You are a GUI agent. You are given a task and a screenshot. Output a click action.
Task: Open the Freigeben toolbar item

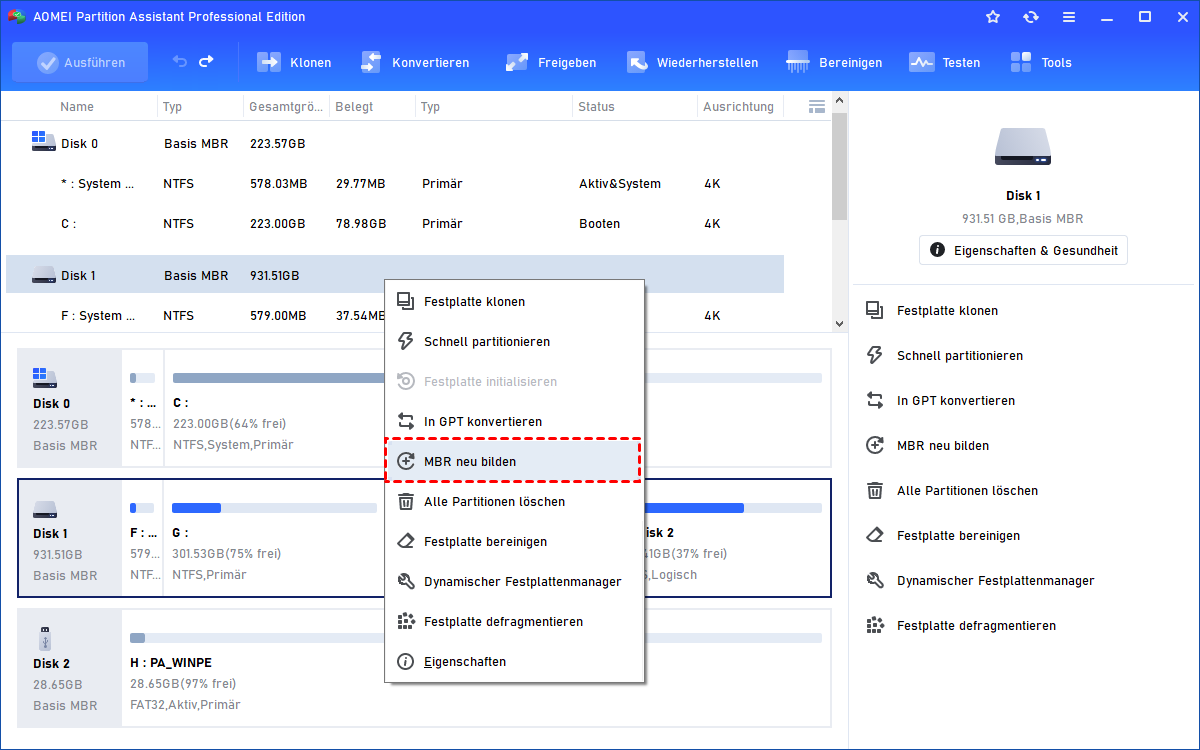click(551, 62)
